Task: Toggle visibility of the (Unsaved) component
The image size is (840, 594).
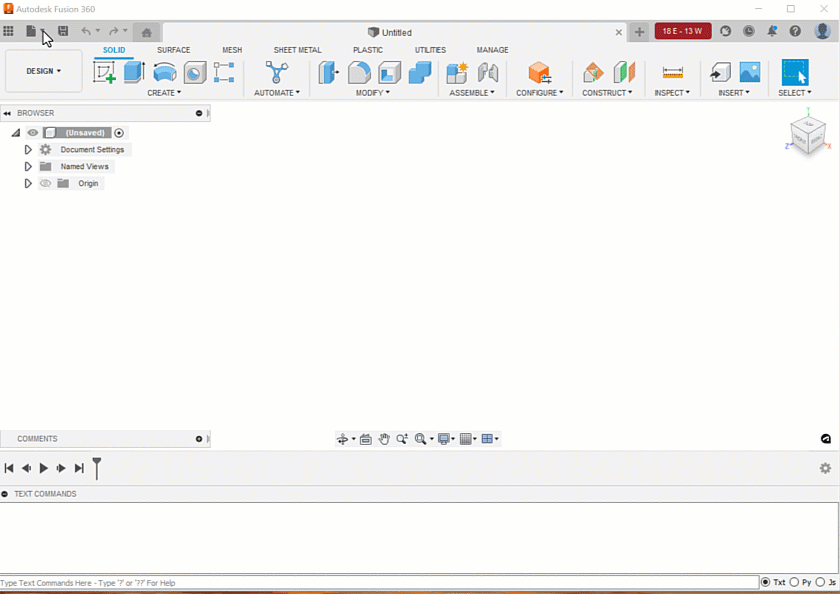Action: pos(33,133)
